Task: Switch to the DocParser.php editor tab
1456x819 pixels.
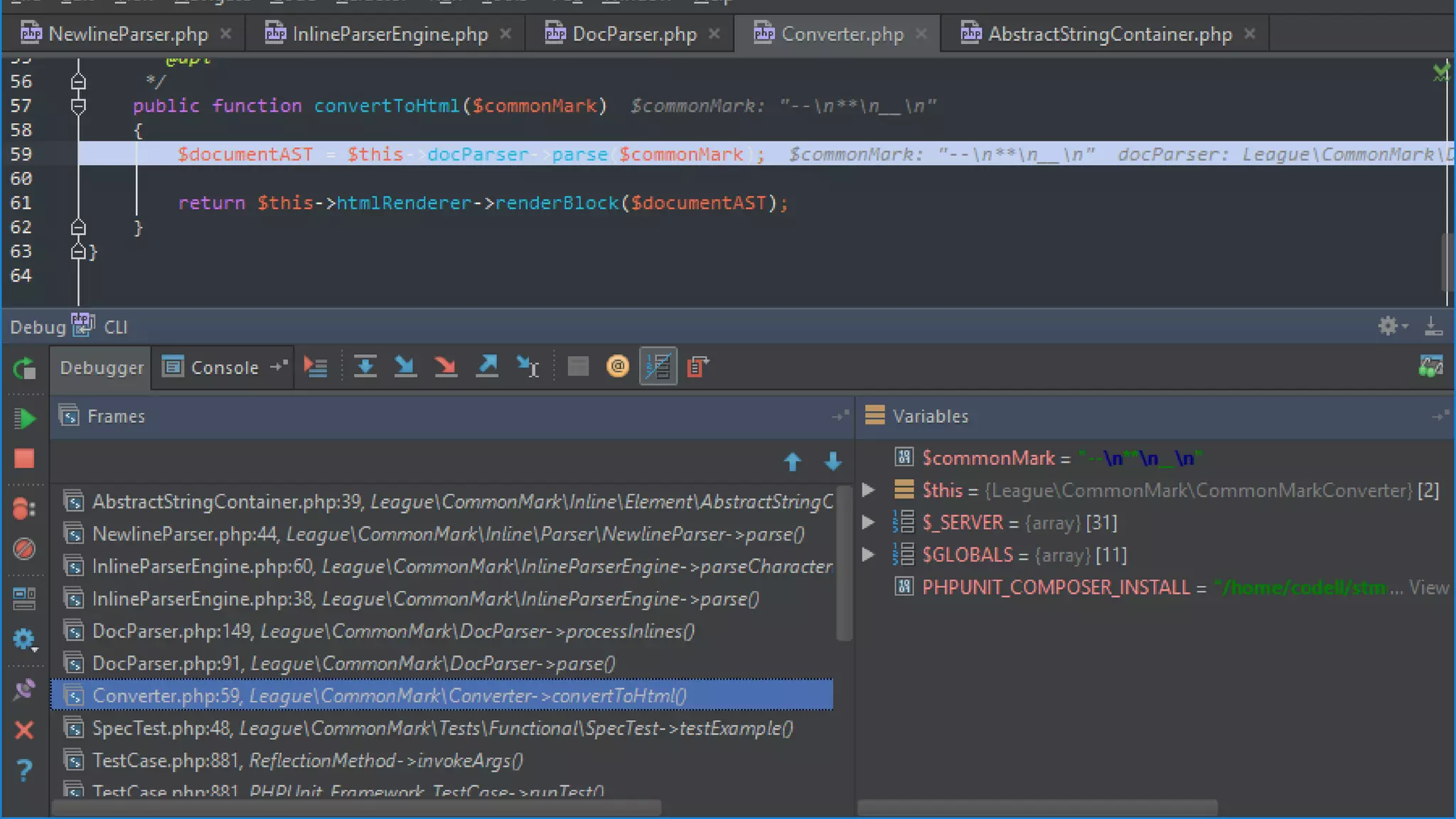Action: pos(633,34)
